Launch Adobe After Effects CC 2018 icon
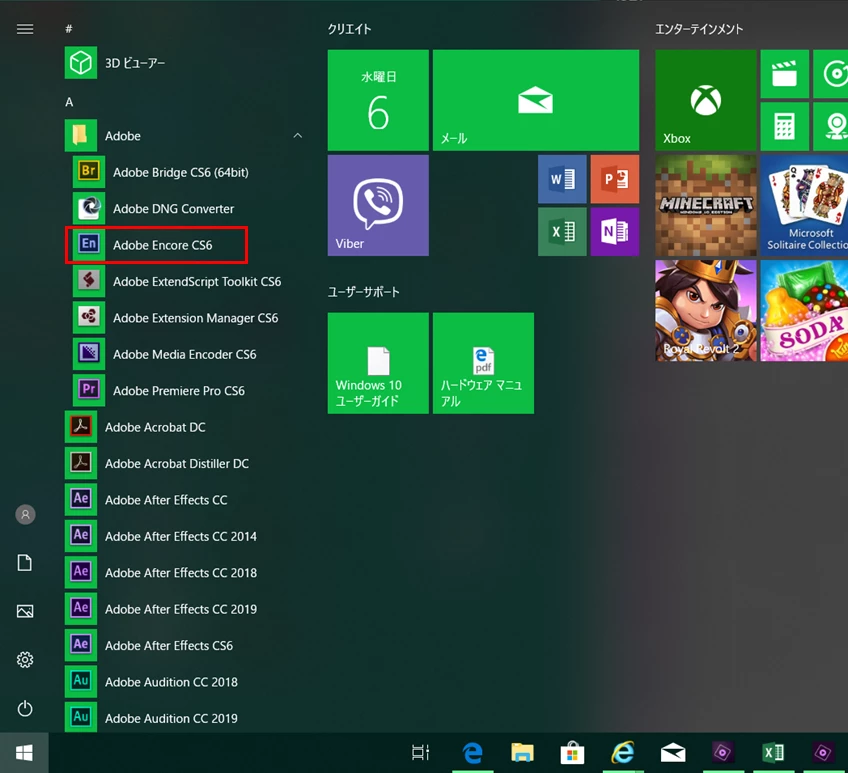The image size is (848, 773). [x=81, y=572]
